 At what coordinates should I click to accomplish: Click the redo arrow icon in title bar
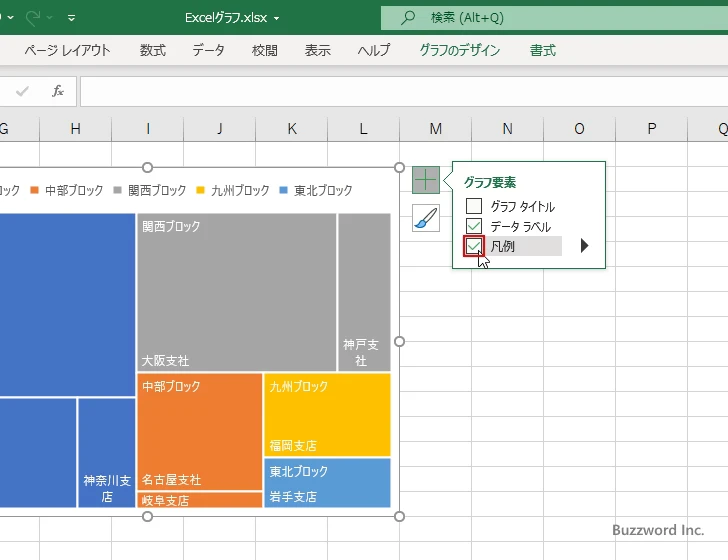[x=33, y=18]
